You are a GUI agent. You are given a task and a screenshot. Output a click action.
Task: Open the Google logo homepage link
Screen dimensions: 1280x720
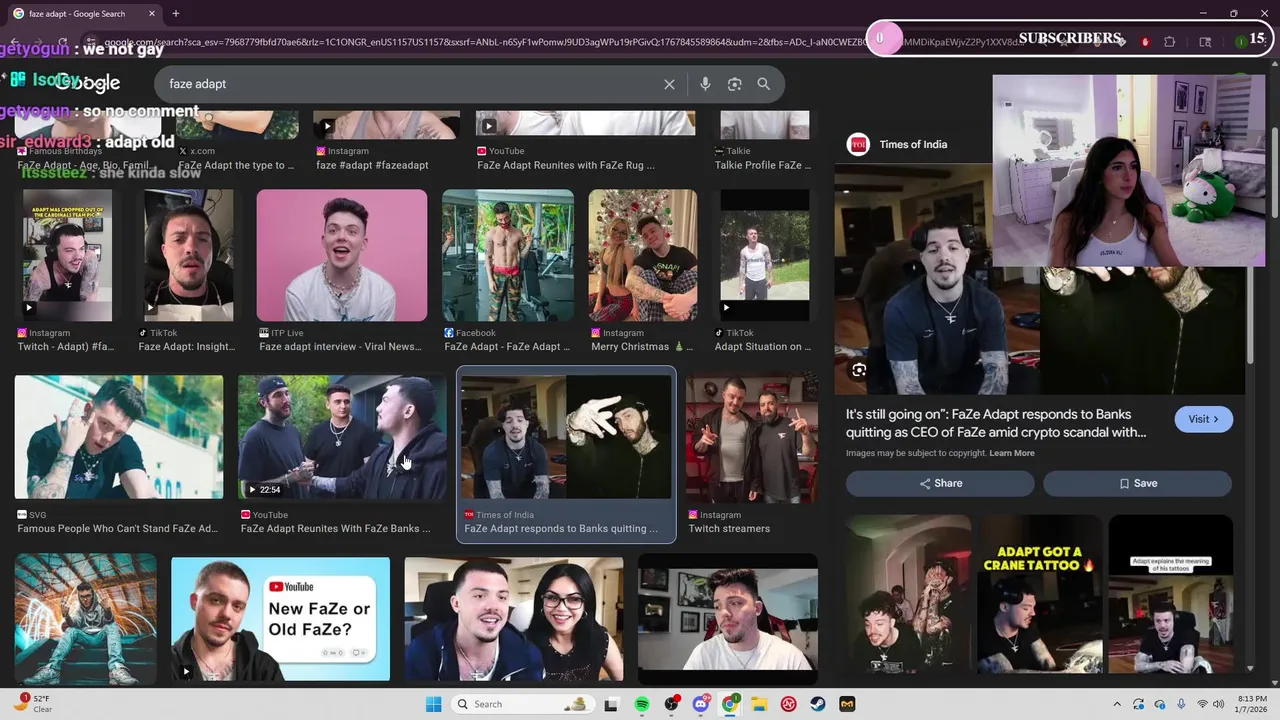[87, 83]
